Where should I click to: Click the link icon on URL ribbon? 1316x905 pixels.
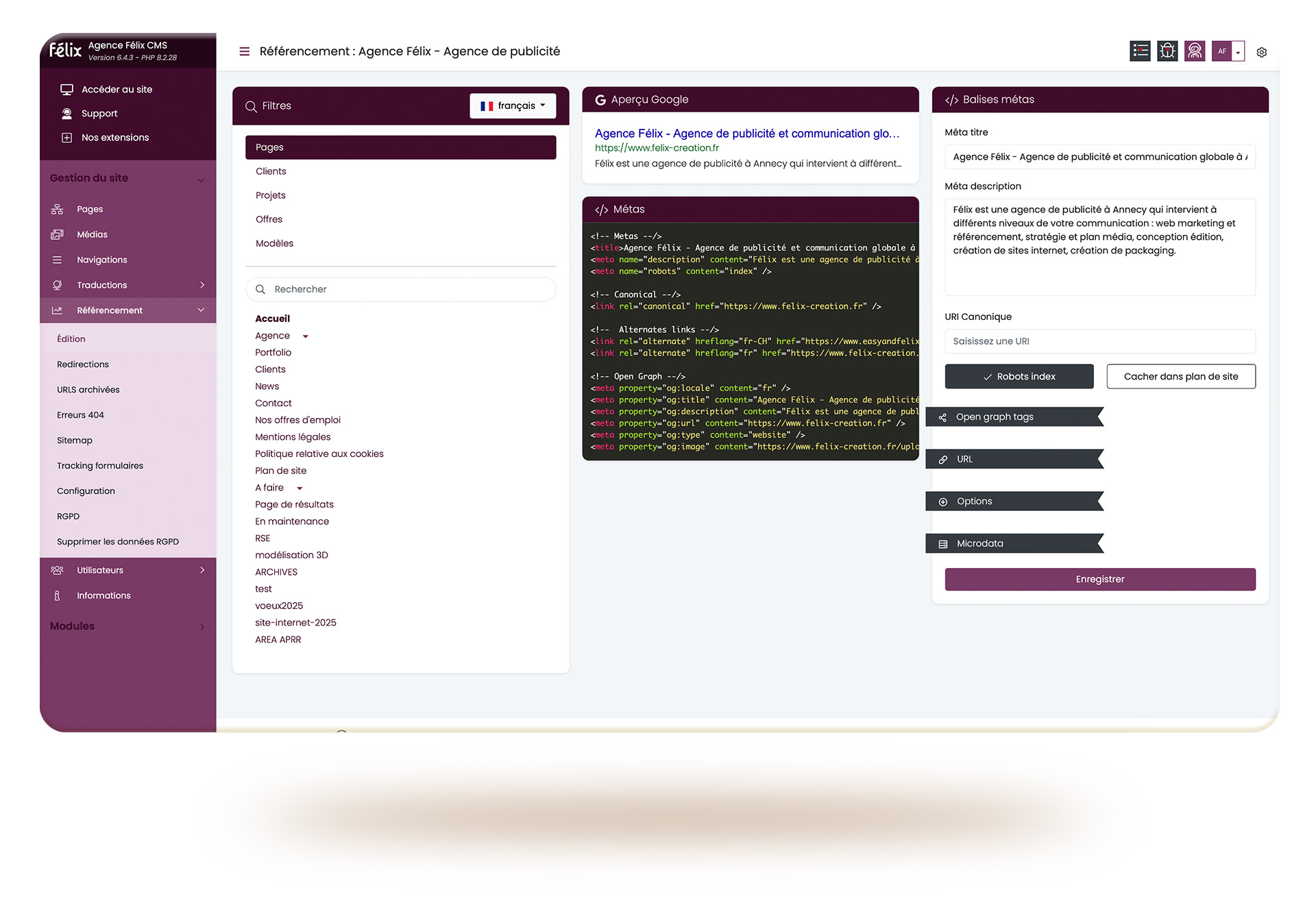pos(942,460)
